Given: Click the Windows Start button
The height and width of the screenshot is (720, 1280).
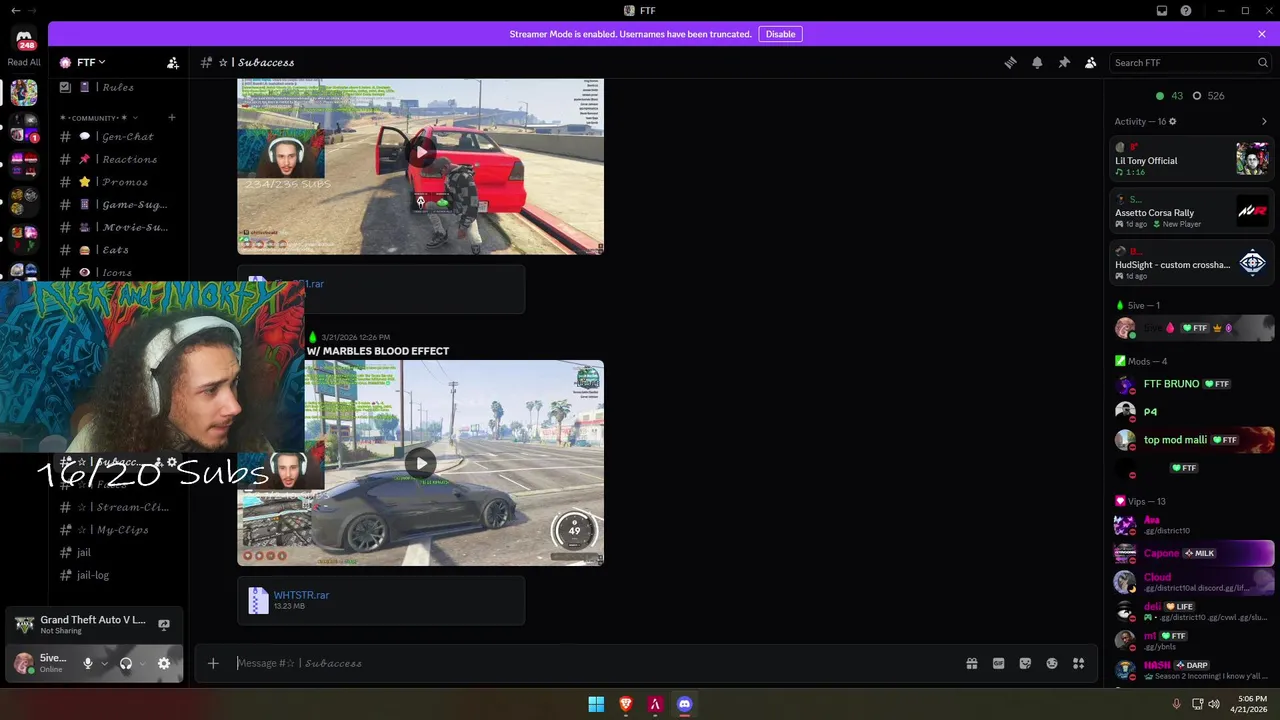Looking at the screenshot, I should (596, 704).
